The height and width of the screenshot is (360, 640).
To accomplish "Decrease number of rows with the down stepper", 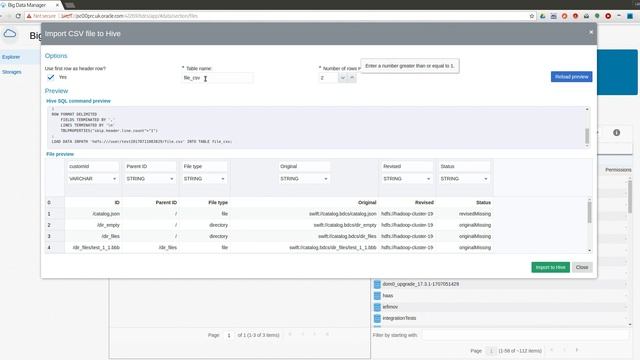I will click(343, 78).
